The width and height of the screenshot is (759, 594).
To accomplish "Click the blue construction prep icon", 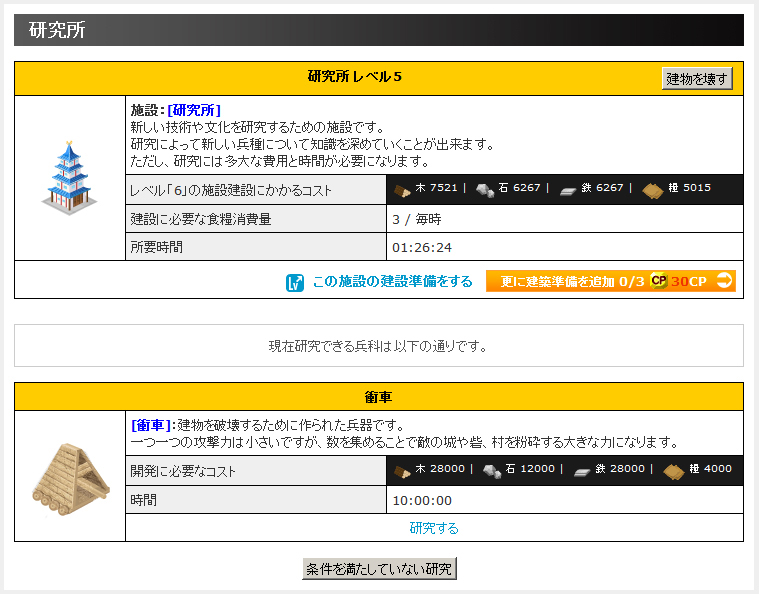I will 294,282.
